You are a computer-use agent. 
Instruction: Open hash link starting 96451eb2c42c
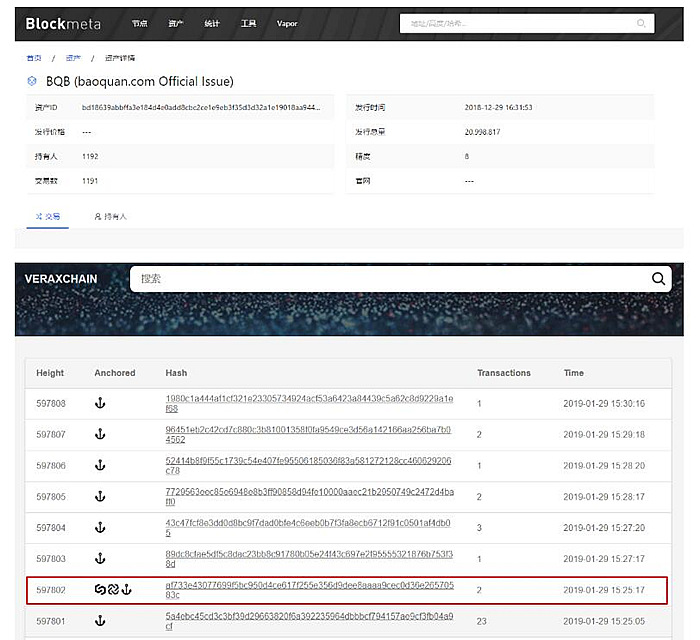tap(308, 434)
